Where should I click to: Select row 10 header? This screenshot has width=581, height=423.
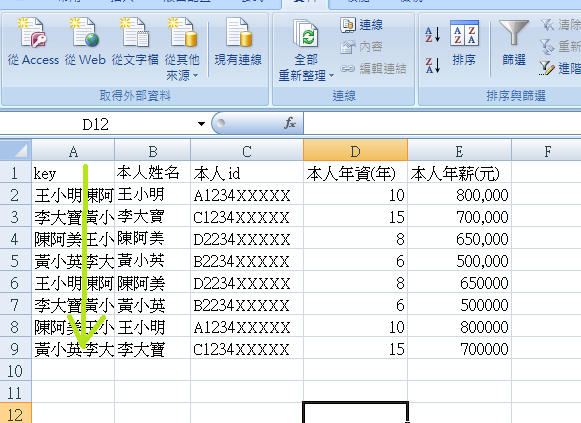pos(16,371)
